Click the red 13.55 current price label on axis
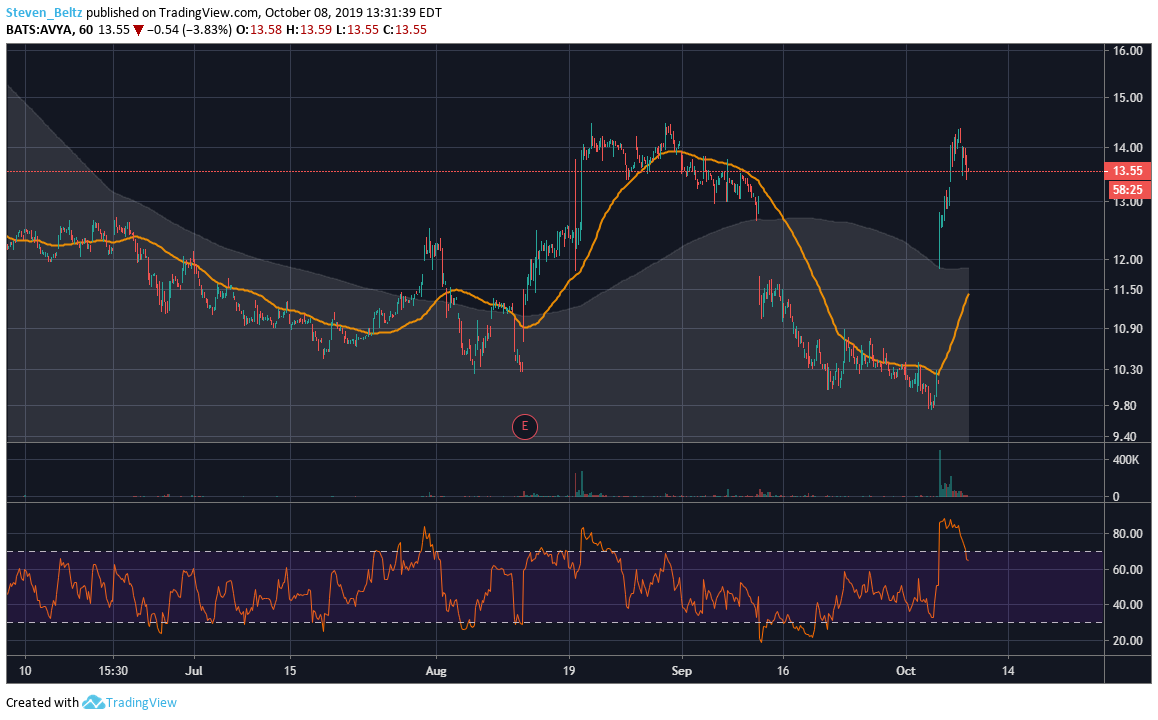1158x720 pixels. (x=1127, y=171)
